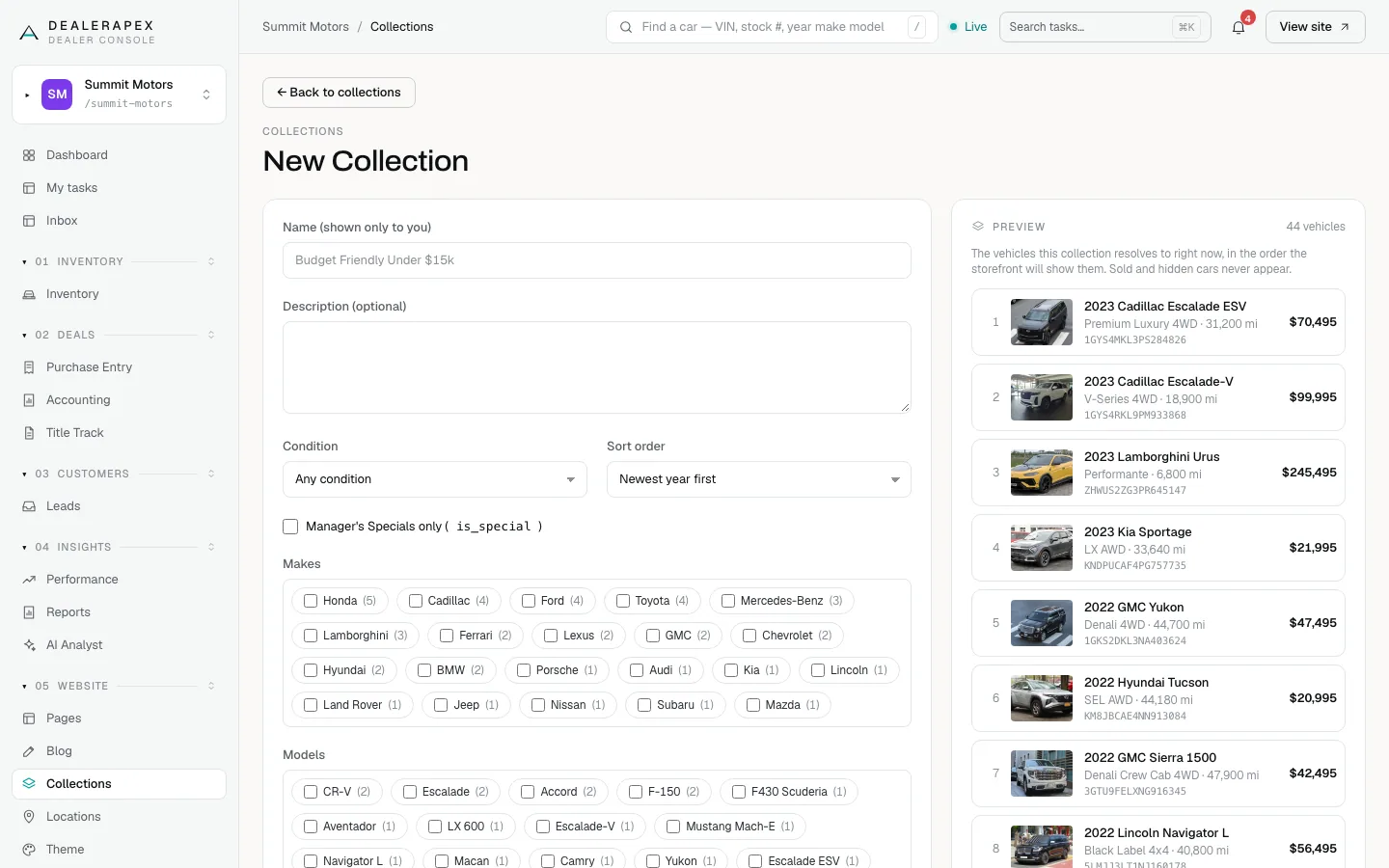Click the slash shortcut key badge

[917, 27]
